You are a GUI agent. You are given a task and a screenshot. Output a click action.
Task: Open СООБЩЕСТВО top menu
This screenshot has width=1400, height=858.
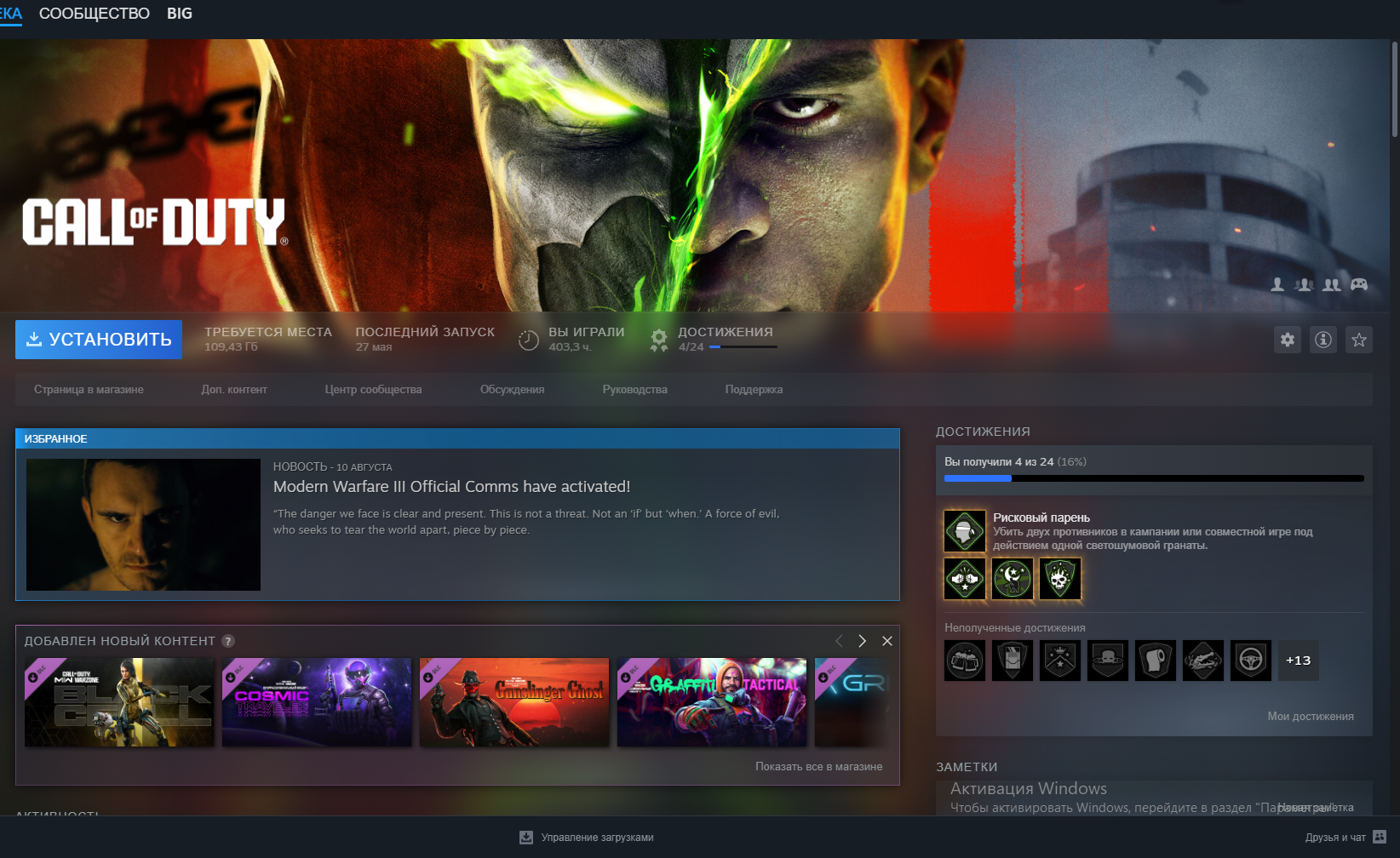(x=95, y=14)
